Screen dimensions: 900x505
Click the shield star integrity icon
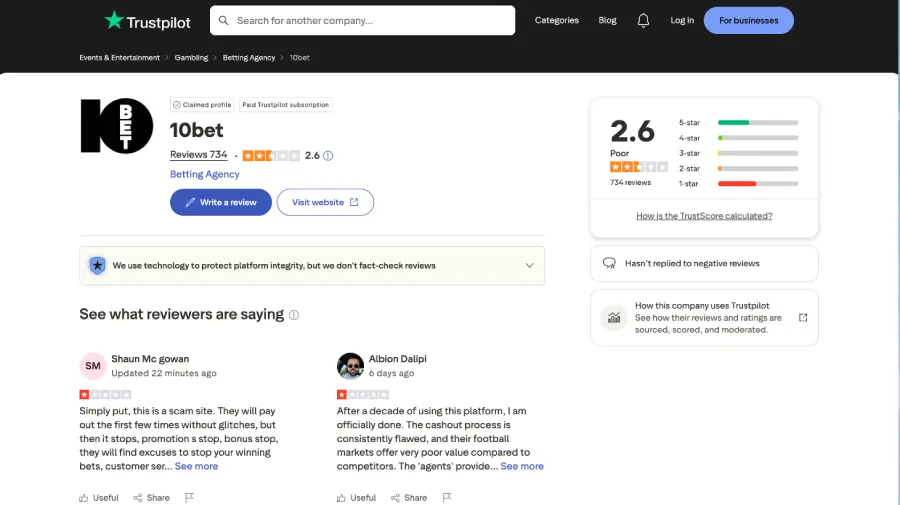coord(98,266)
